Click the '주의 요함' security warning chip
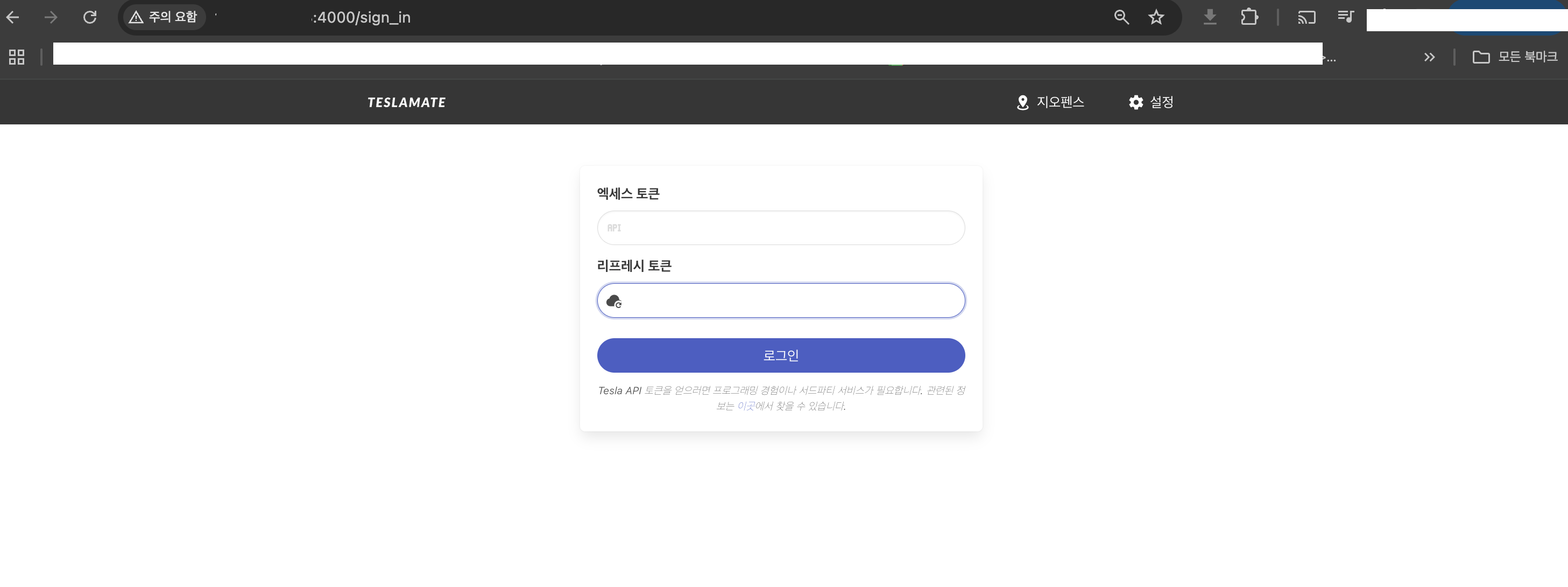Viewport: 1568px width, 587px height. point(164,17)
